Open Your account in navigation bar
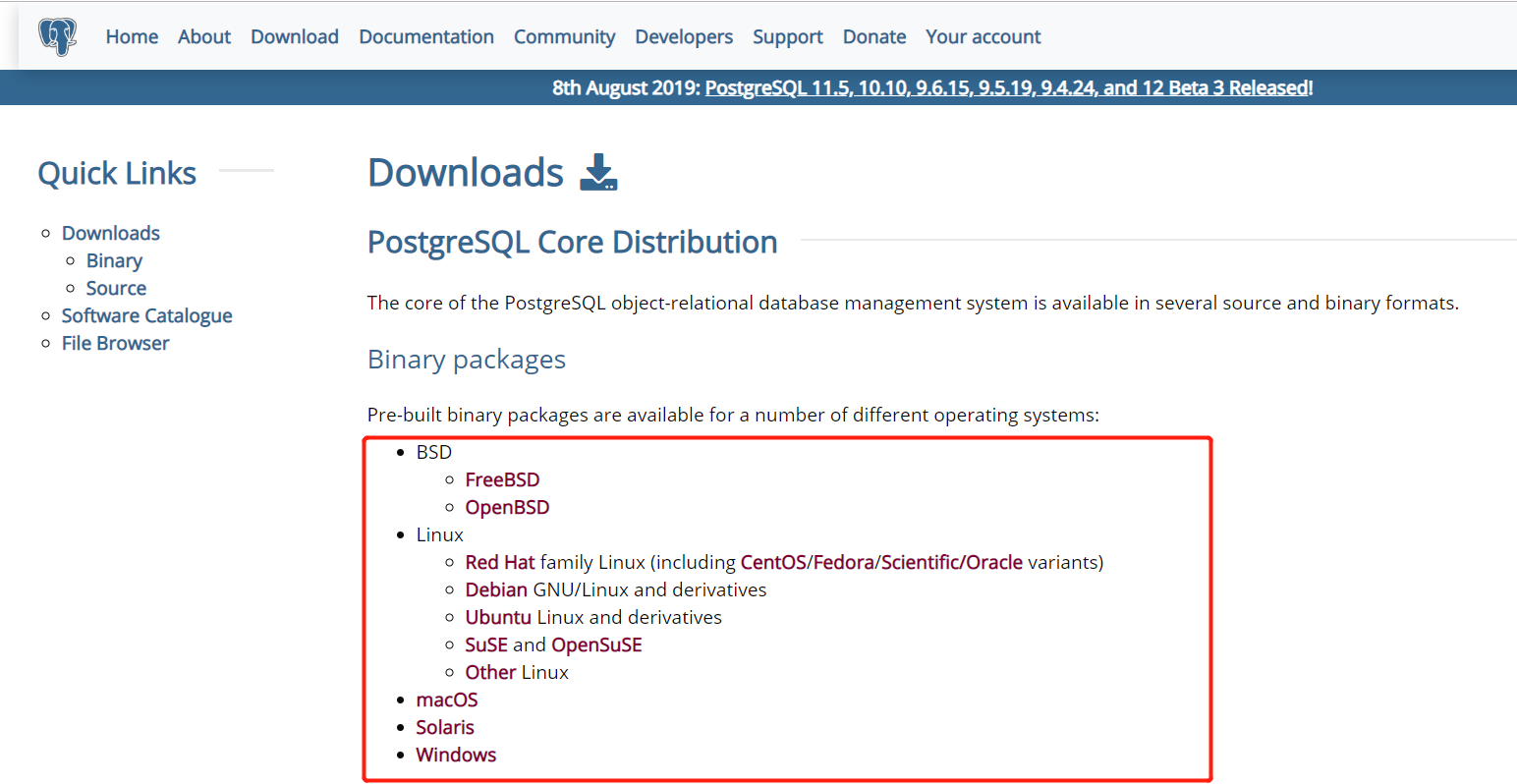Image resolution: width=1517 pixels, height=784 pixels. coord(983,36)
